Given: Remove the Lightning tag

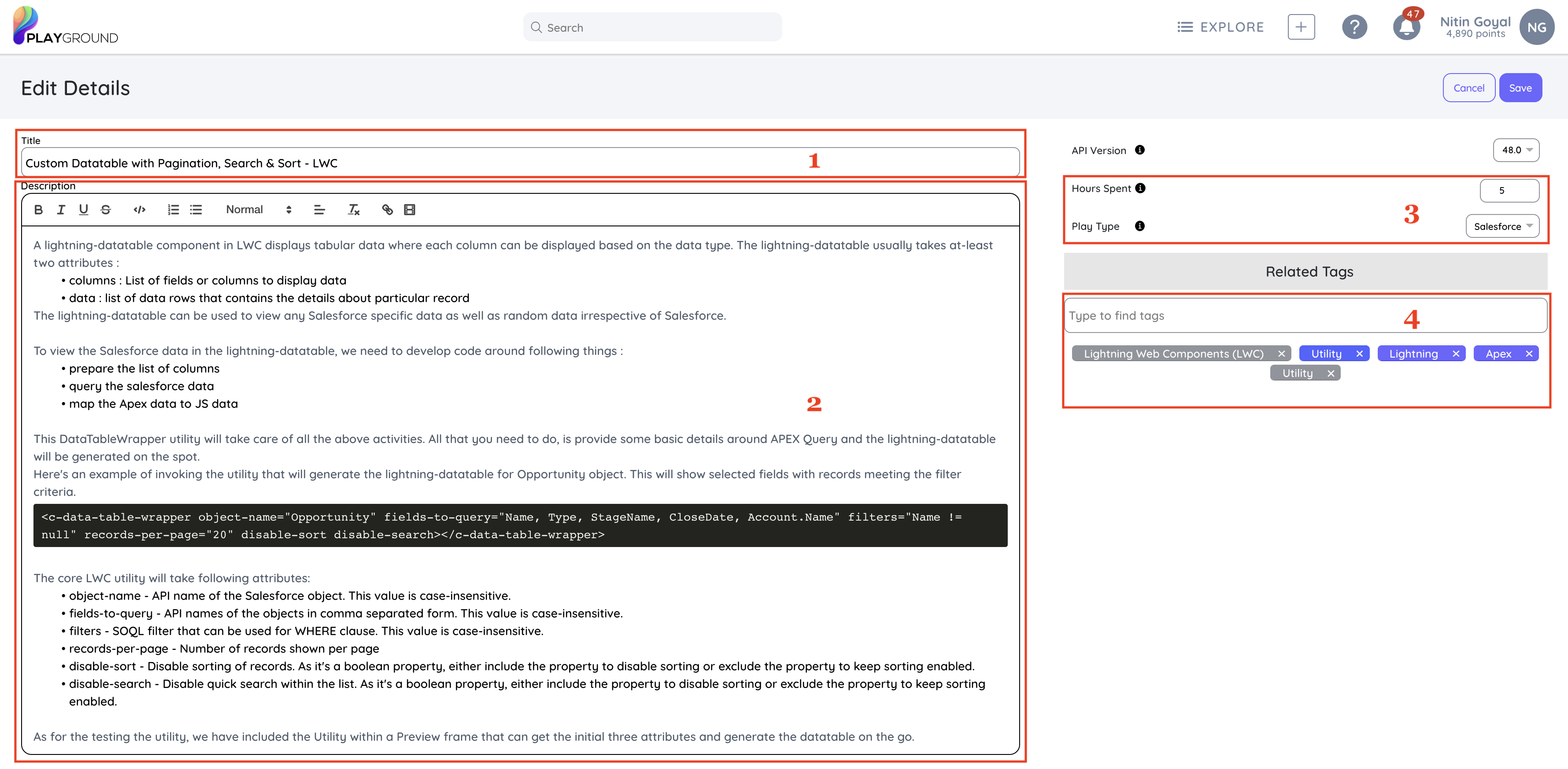Looking at the screenshot, I should pos(1456,355).
